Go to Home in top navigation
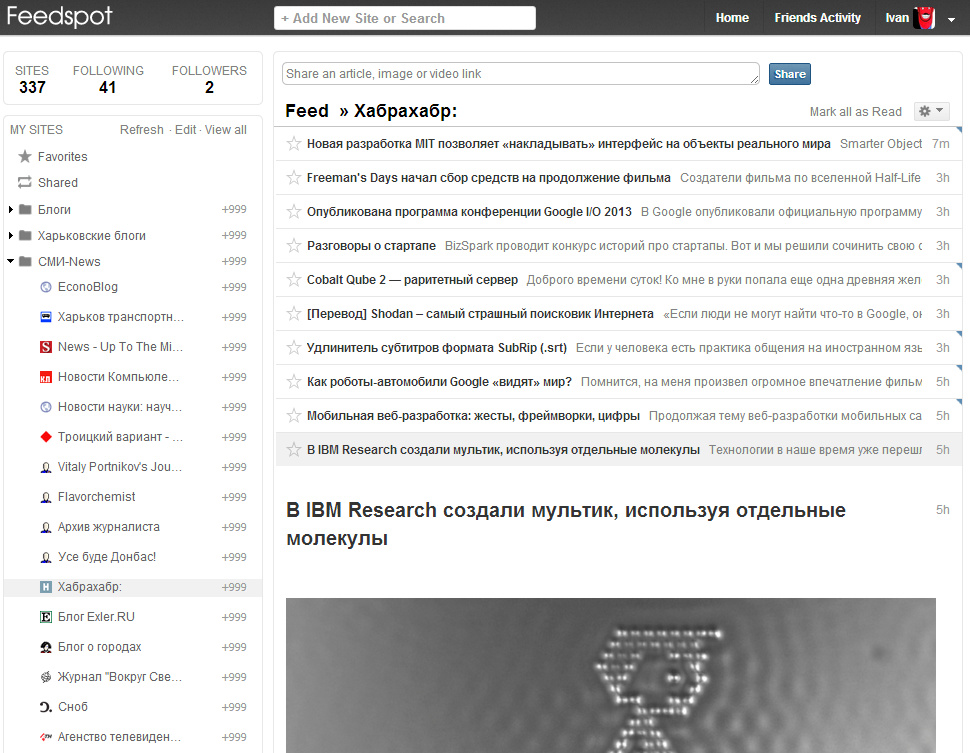The width and height of the screenshot is (970, 753). pos(732,18)
